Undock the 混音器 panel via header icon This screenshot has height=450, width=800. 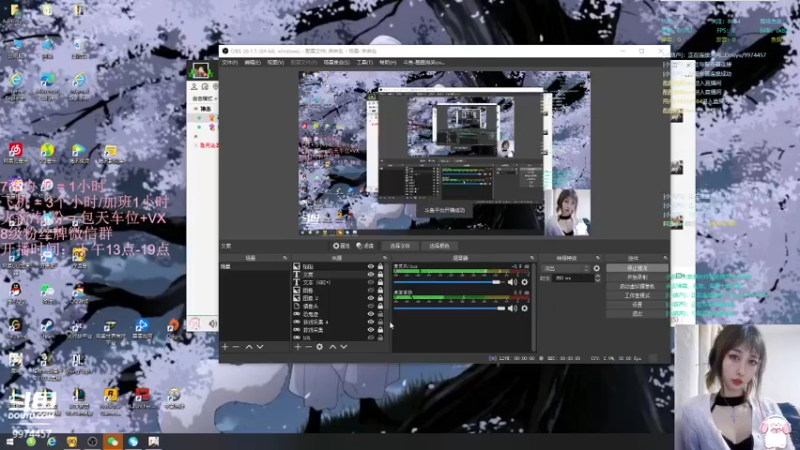[532, 258]
